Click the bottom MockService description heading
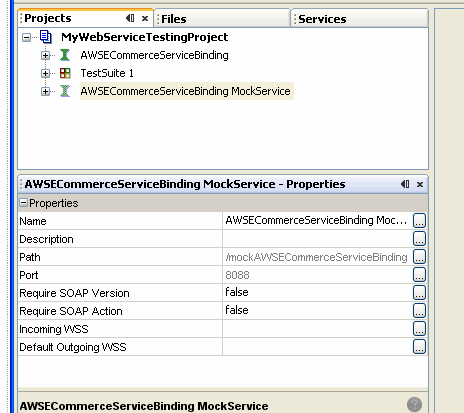This screenshot has width=464, height=413. (144, 406)
